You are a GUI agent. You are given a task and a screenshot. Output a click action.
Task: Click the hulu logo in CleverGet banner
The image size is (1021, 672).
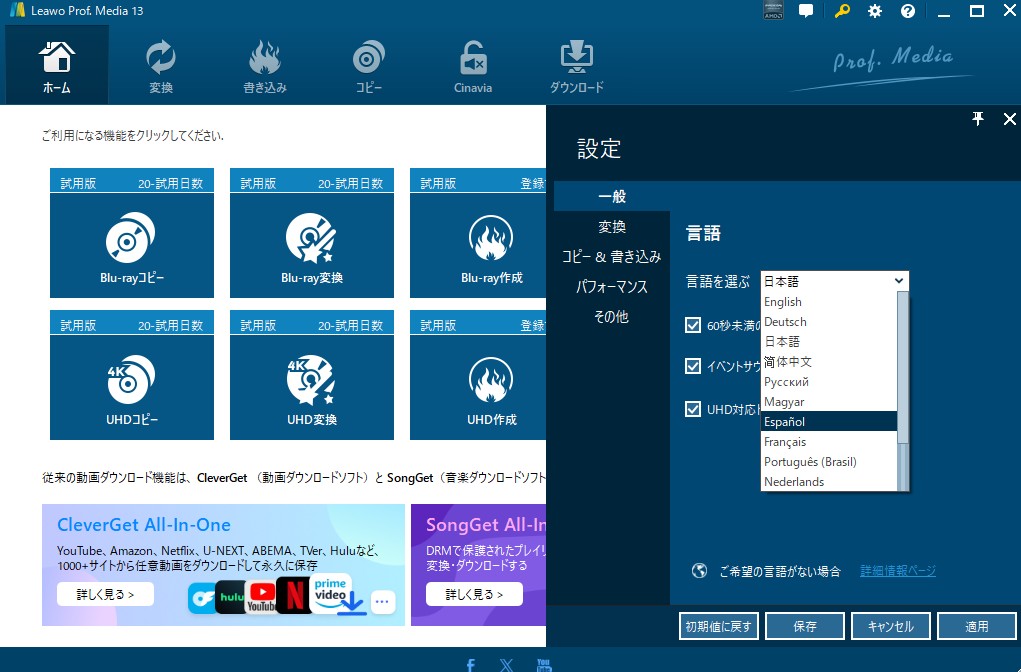[231, 596]
